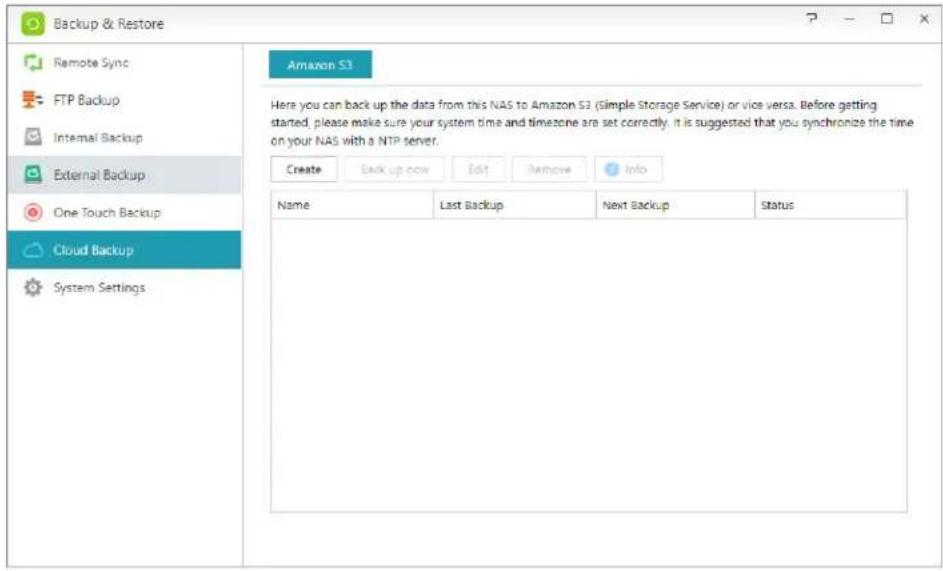Select the Remote Sync sidebar icon

click(32, 63)
